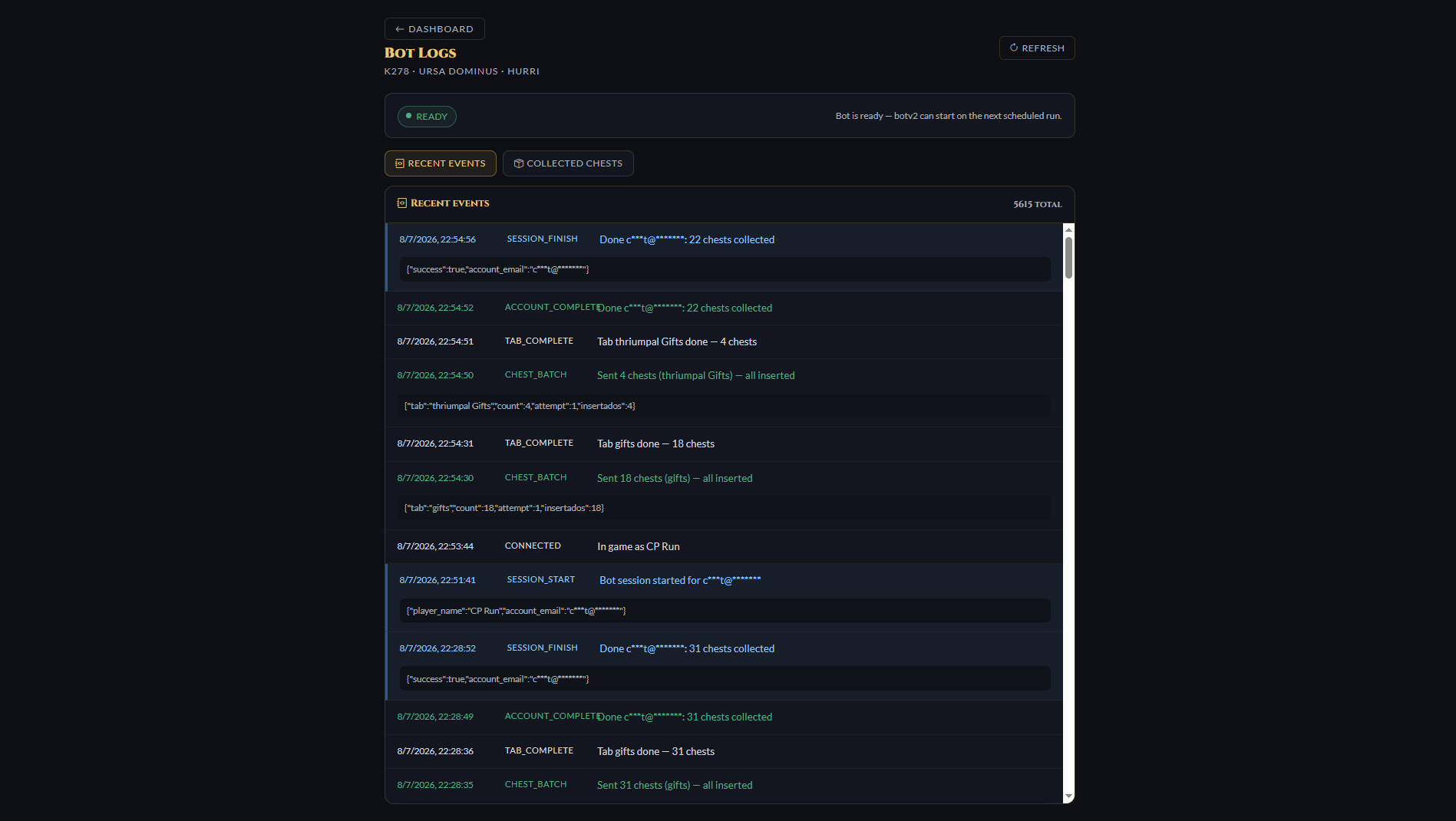Select the 22:54:52 ACCOUNT_COMPLETE event
Image resolution: width=1456 pixels, height=821 pixels.
point(725,308)
